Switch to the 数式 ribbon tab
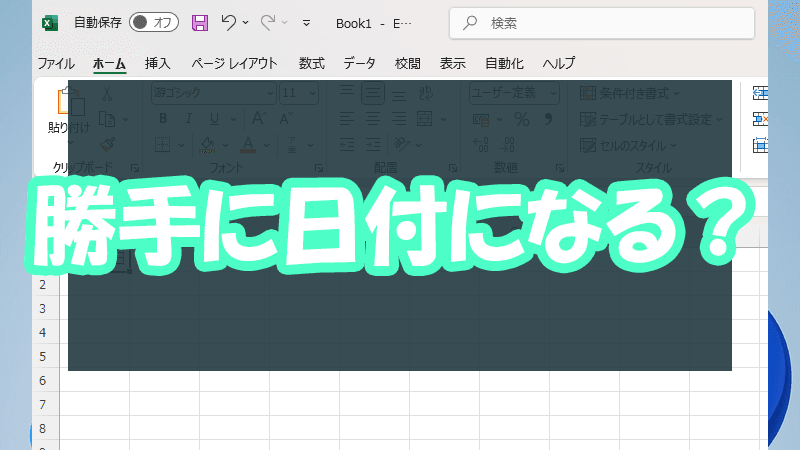 [x=312, y=63]
